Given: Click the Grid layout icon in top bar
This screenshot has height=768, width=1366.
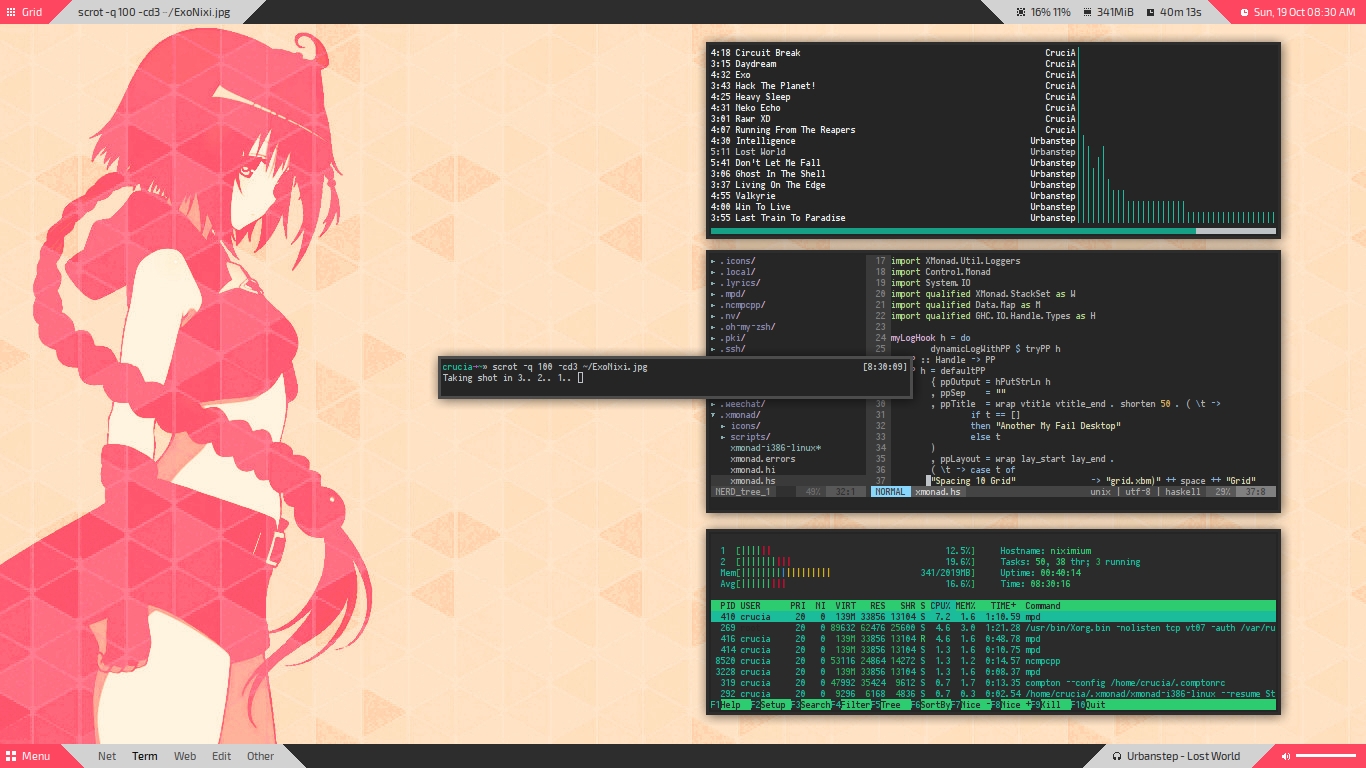Looking at the screenshot, I should click(x=10, y=12).
